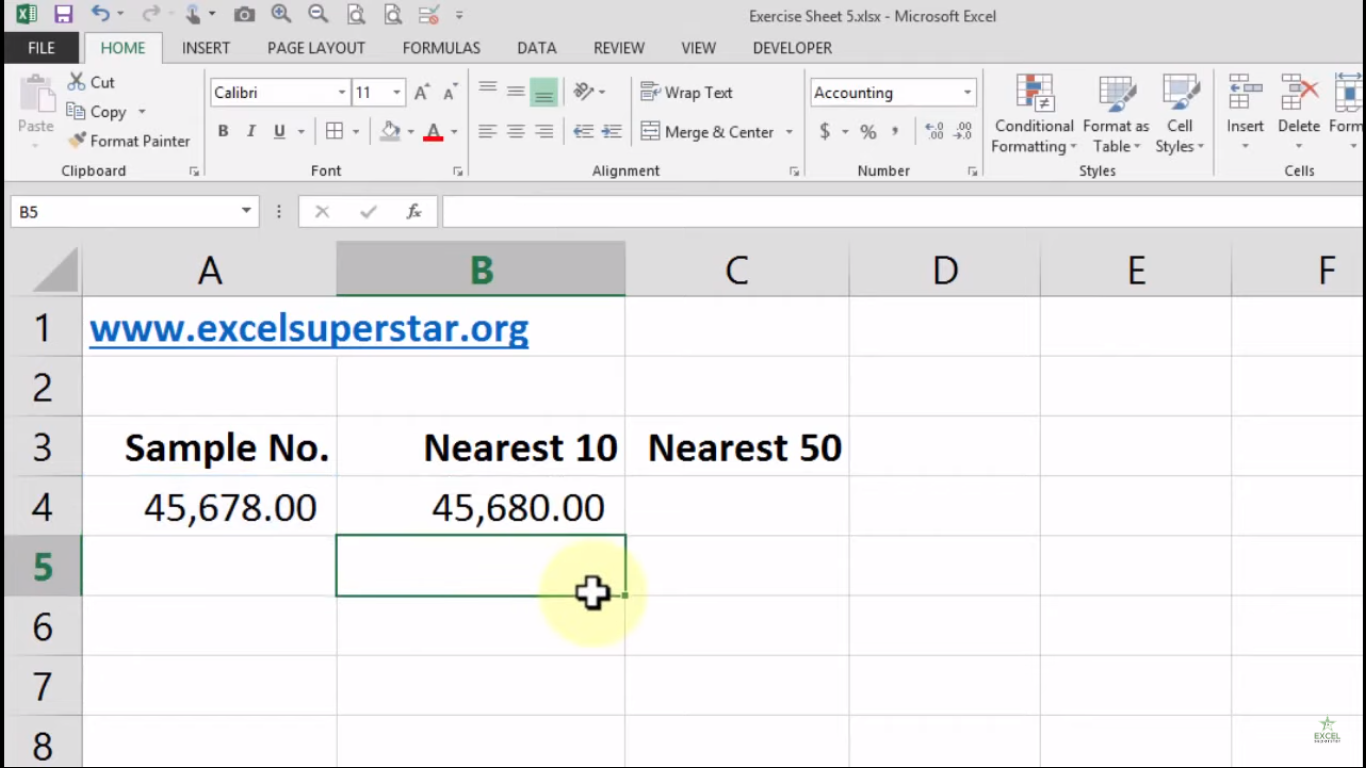Screen dimensions: 1366x768
Task: Click the Zoom Out magnifier icon
Action: click(x=318, y=14)
